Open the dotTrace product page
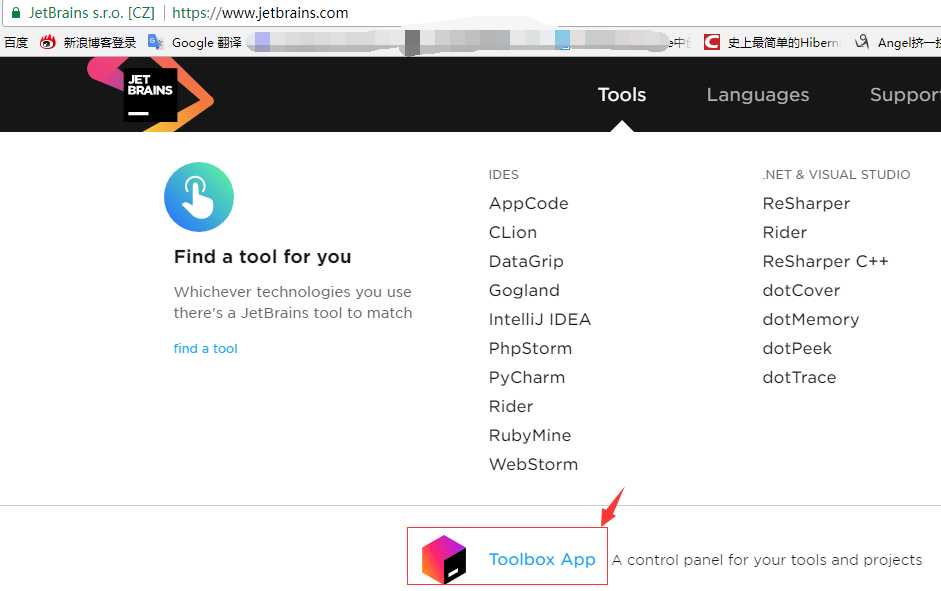Screen dimensions: 941x591 (x=799, y=377)
